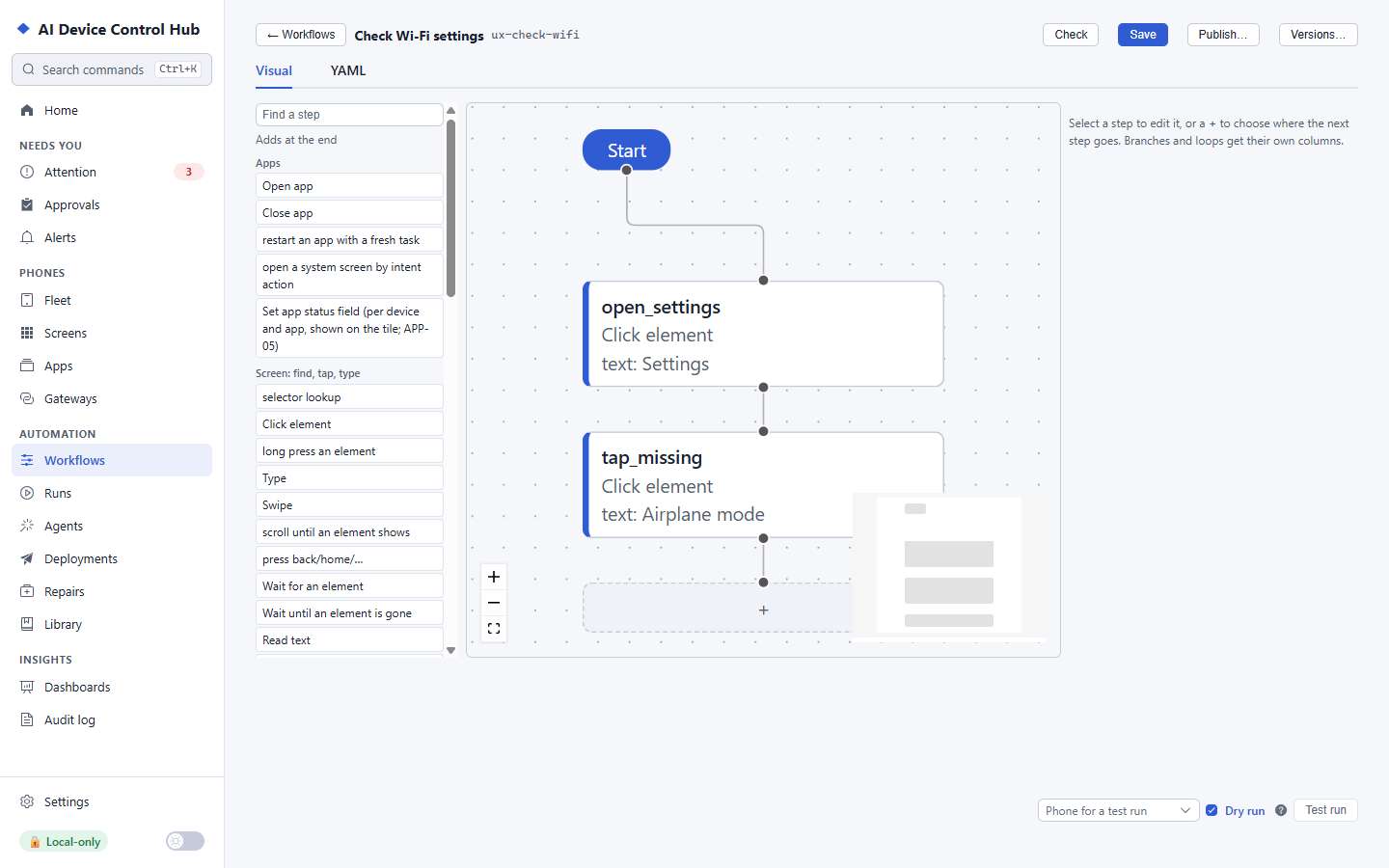This screenshot has width=1389, height=868.
Task: Open Repairs in the sidebar
Action: point(112,591)
